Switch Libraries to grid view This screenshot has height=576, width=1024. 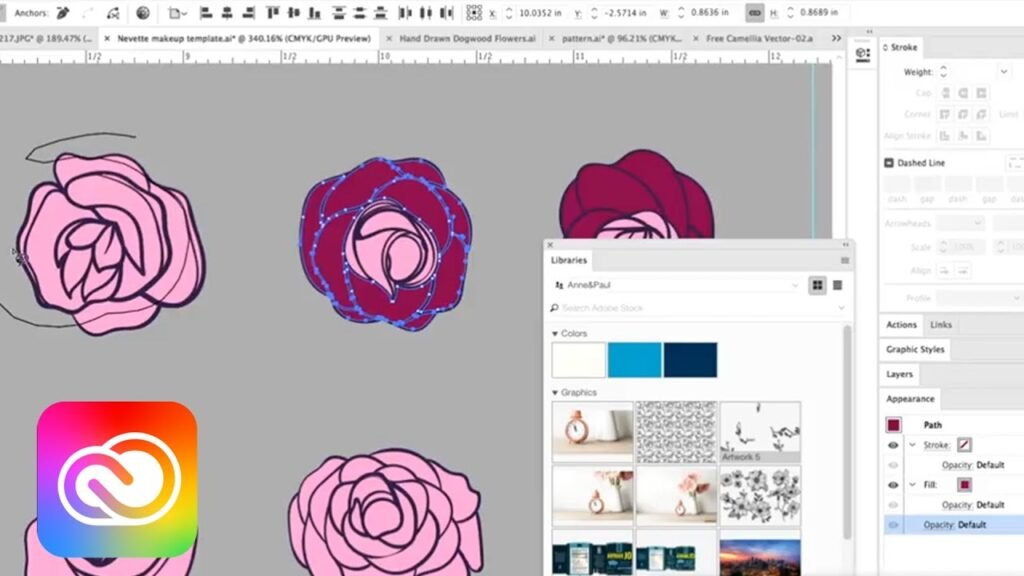[x=817, y=285]
